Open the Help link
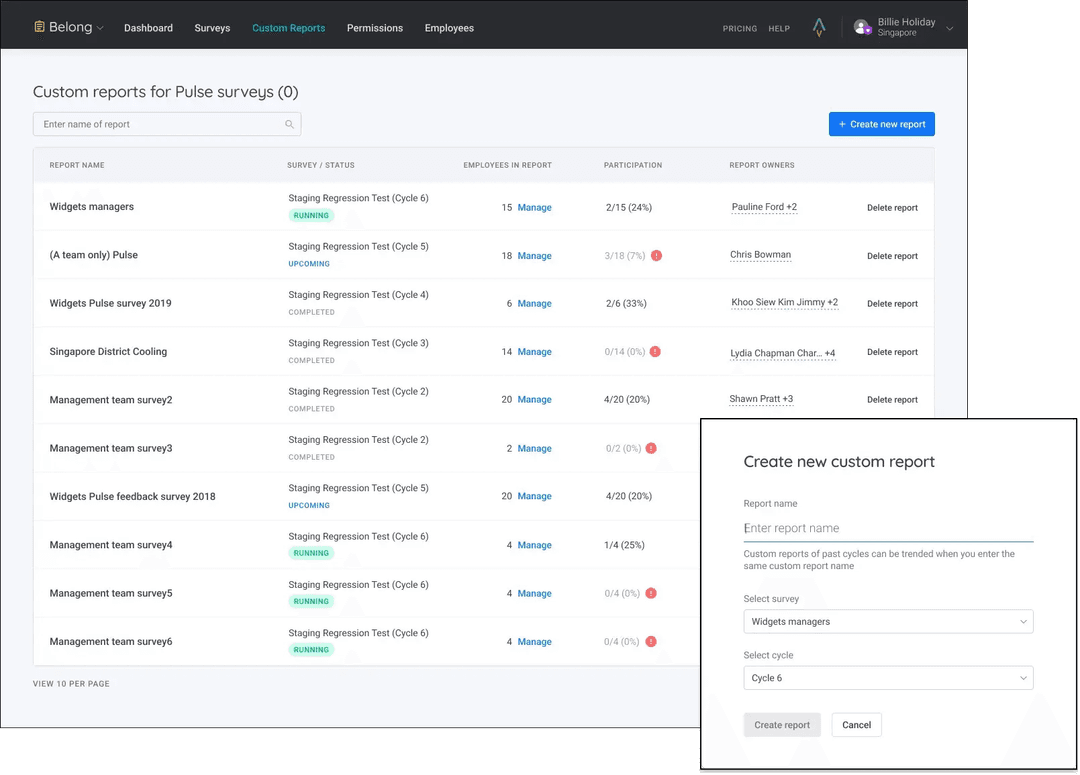Viewport: 1080px width, 775px height. point(779,29)
